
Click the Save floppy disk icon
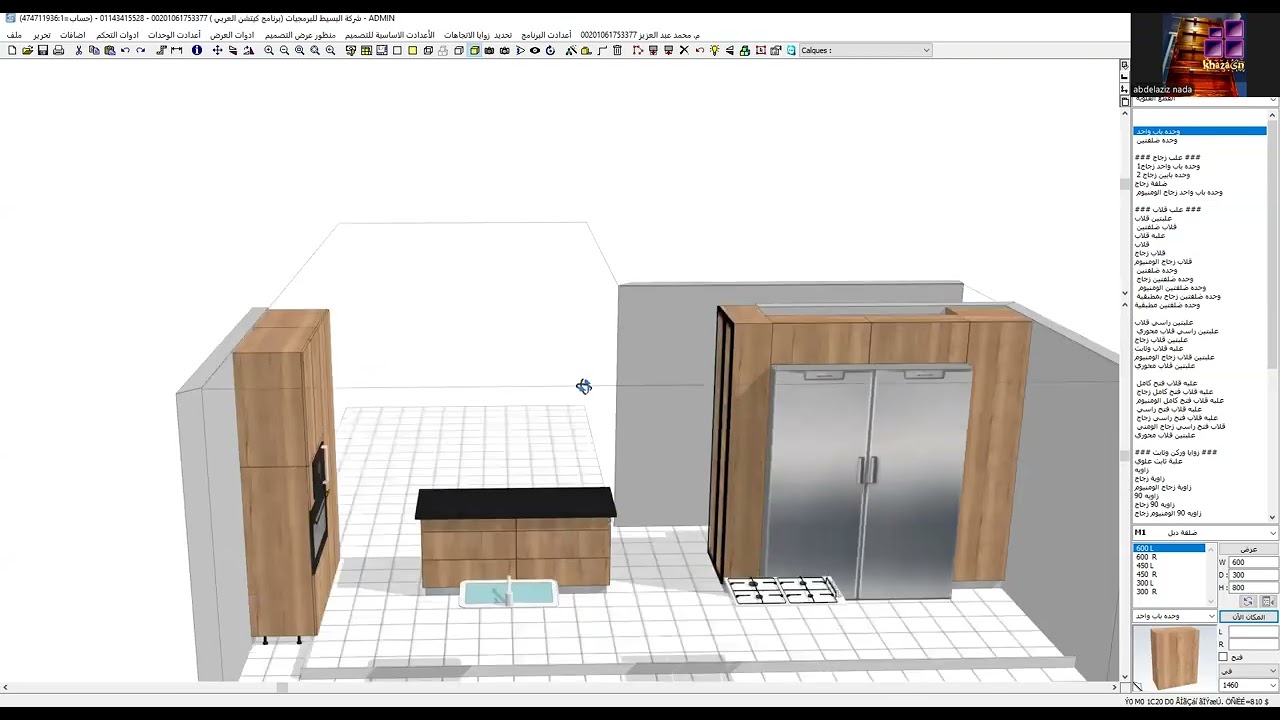coord(43,50)
